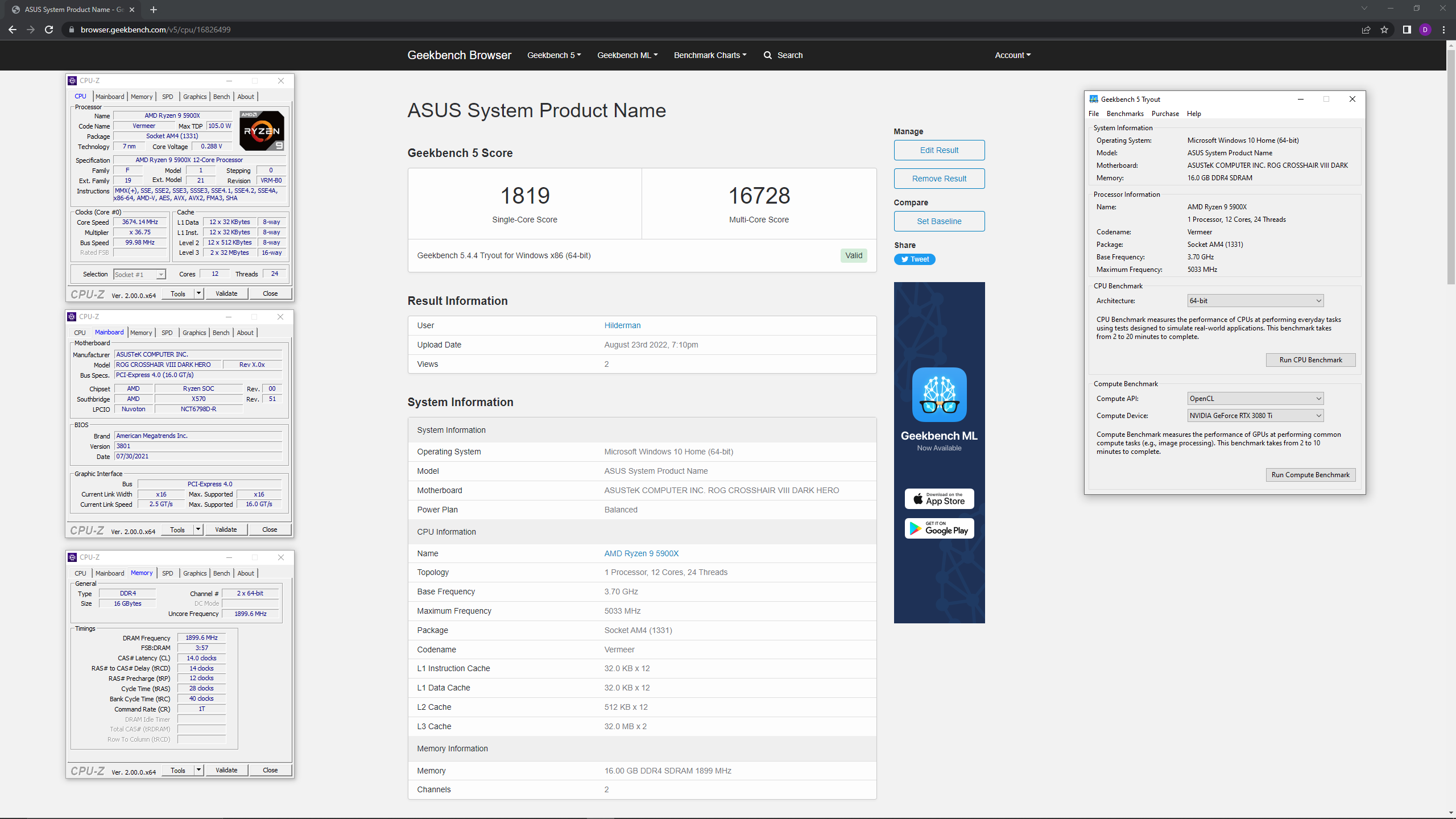Open the profile avatar D
This screenshot has height=819, width=1456.
pyautogui.click(x=1425, y=30)
